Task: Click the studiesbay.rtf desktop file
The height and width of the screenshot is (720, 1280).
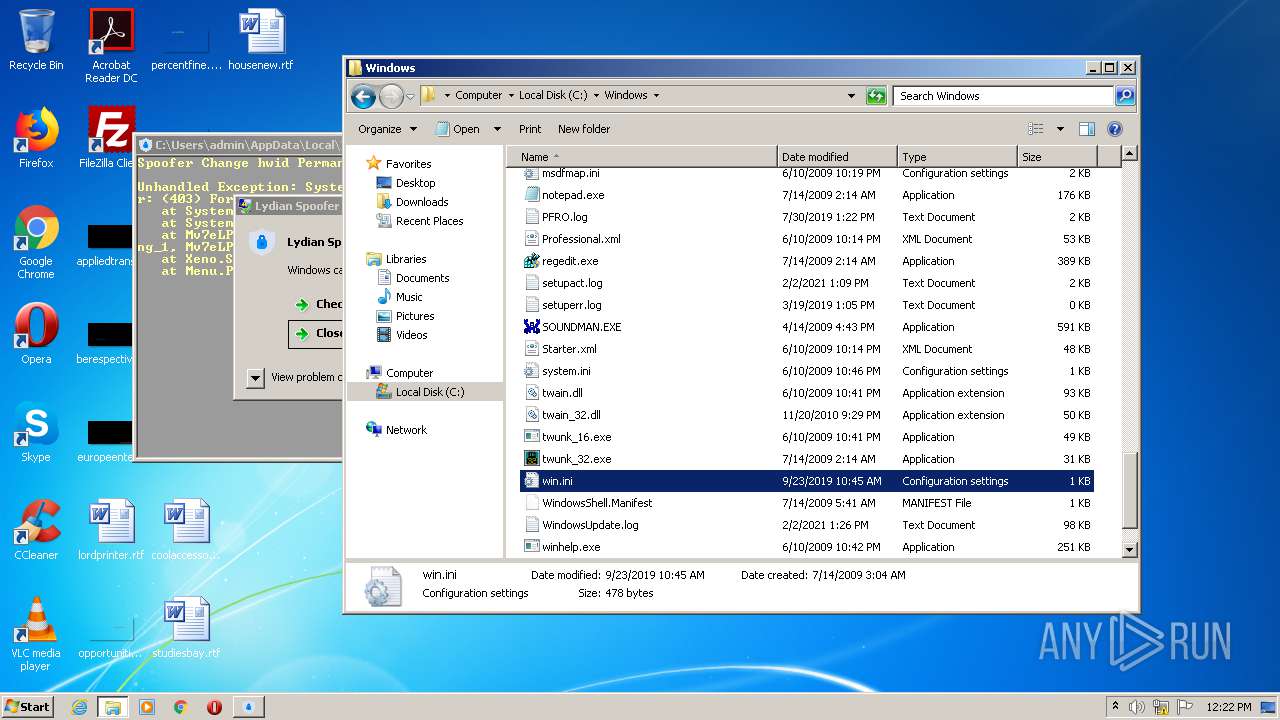Action: 186,628
